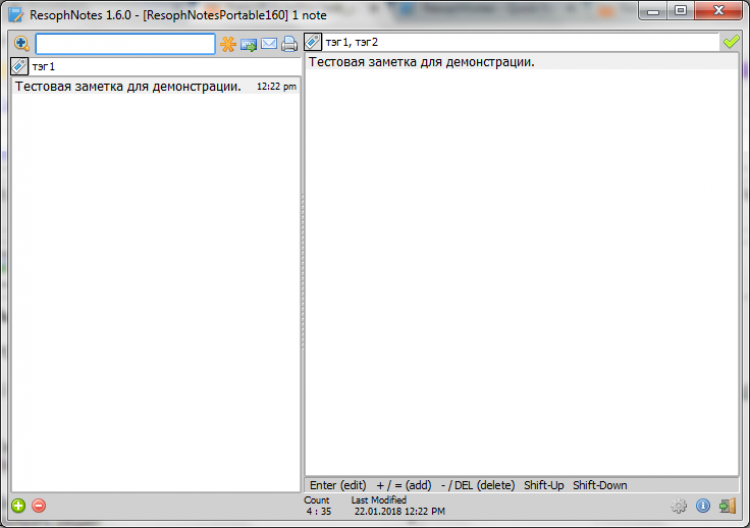
Task: Close the ResophNotes window
Action: point(718,11)
